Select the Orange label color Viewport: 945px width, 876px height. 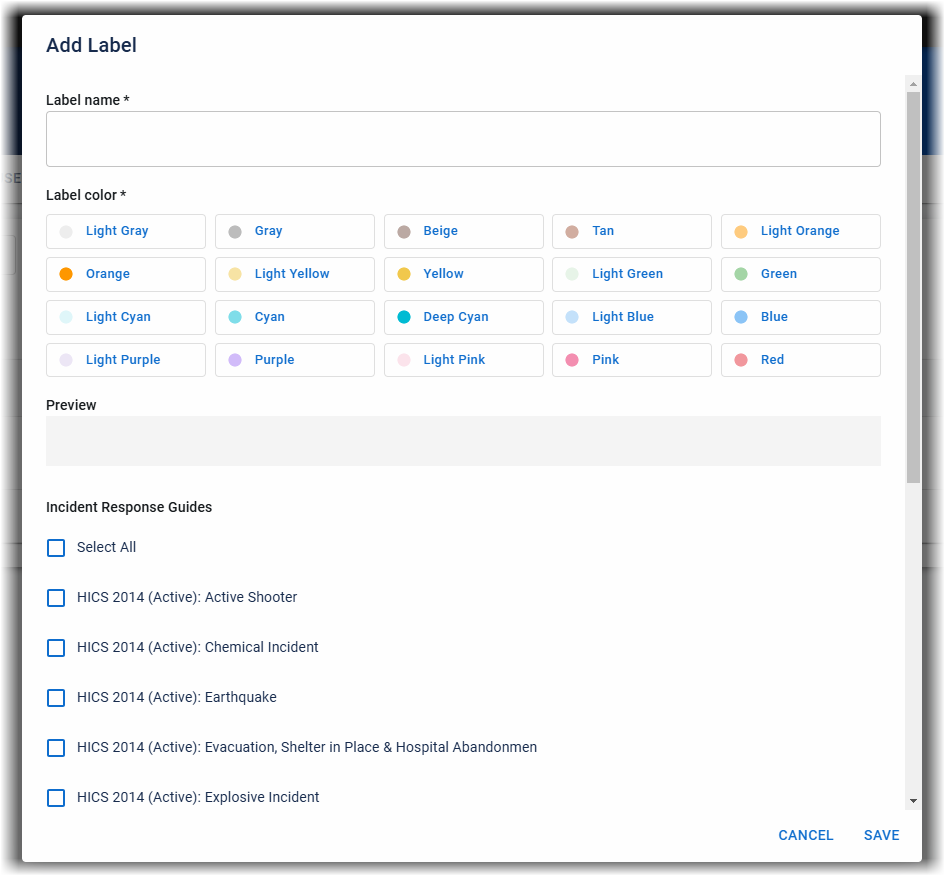coord(125,274)
